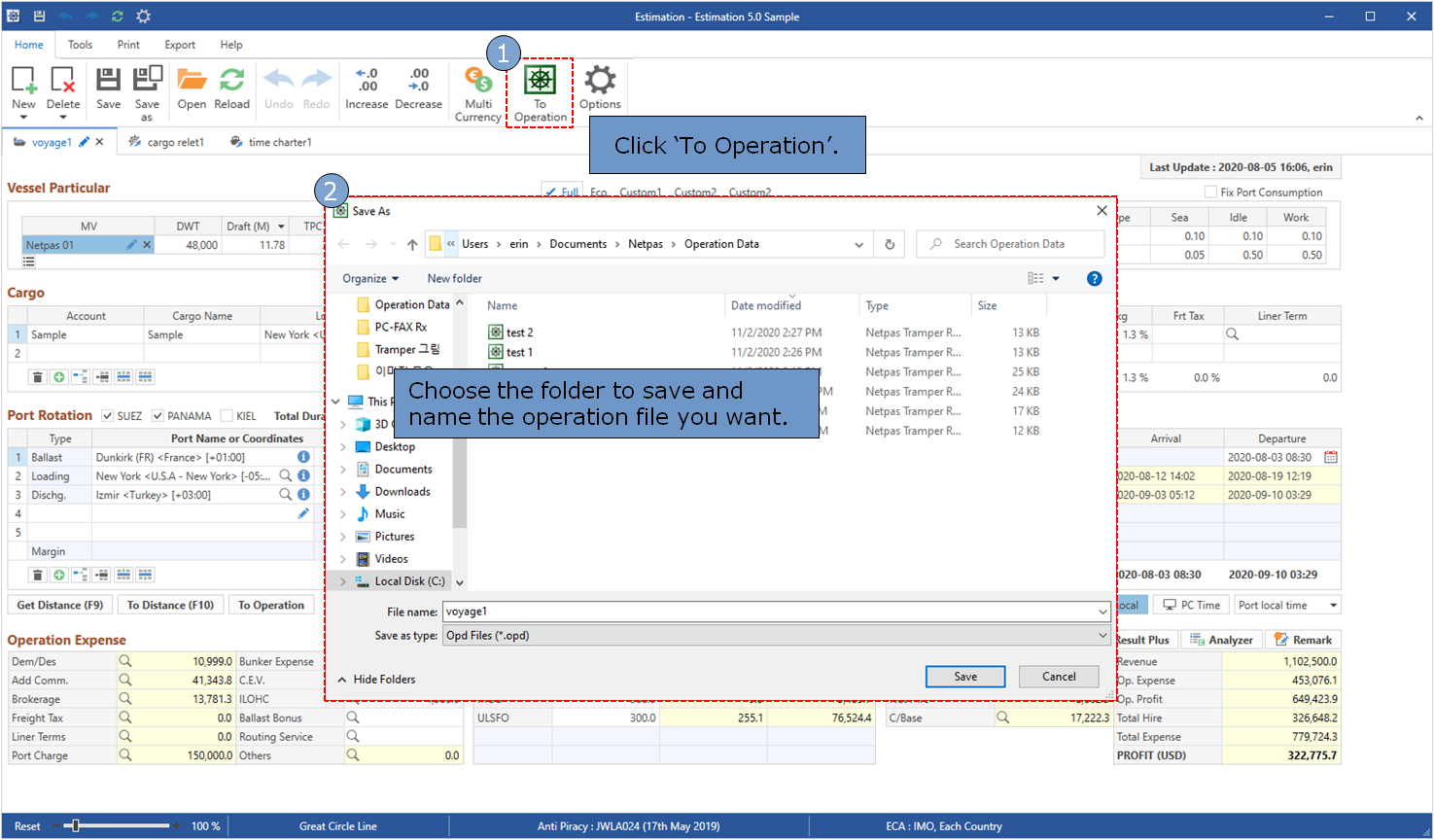Expand the Organize menu in dialog

(369, 279)
